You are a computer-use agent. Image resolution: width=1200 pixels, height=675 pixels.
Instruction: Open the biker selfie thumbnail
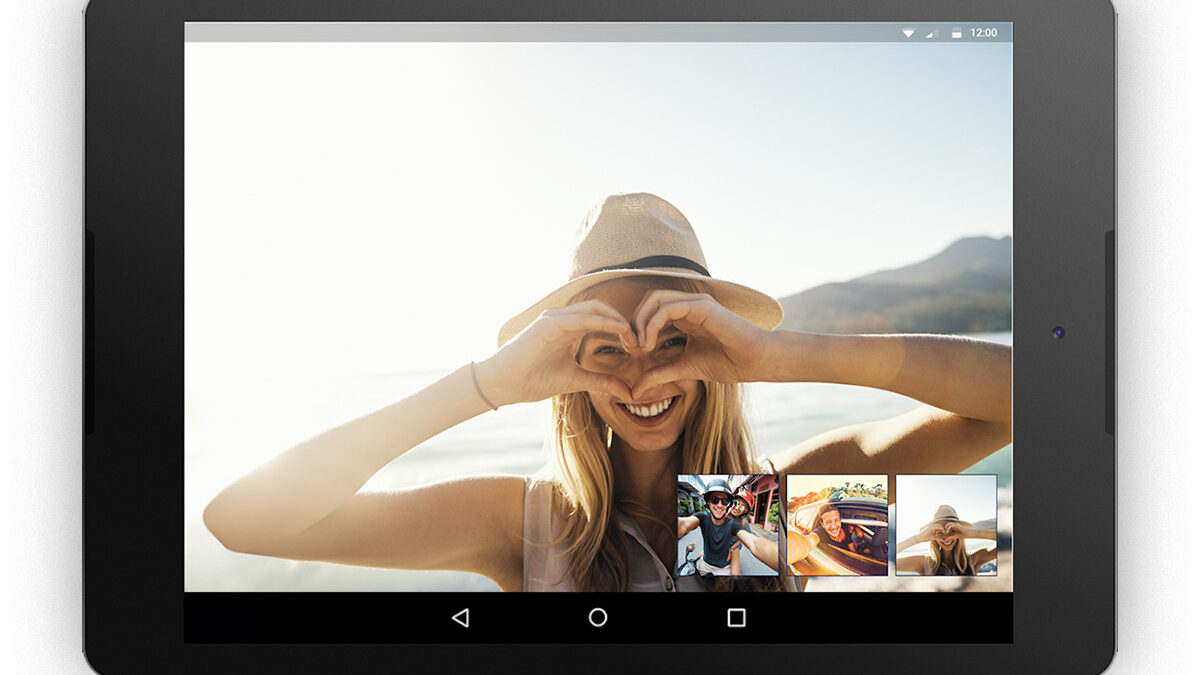[x=728, y=525]
